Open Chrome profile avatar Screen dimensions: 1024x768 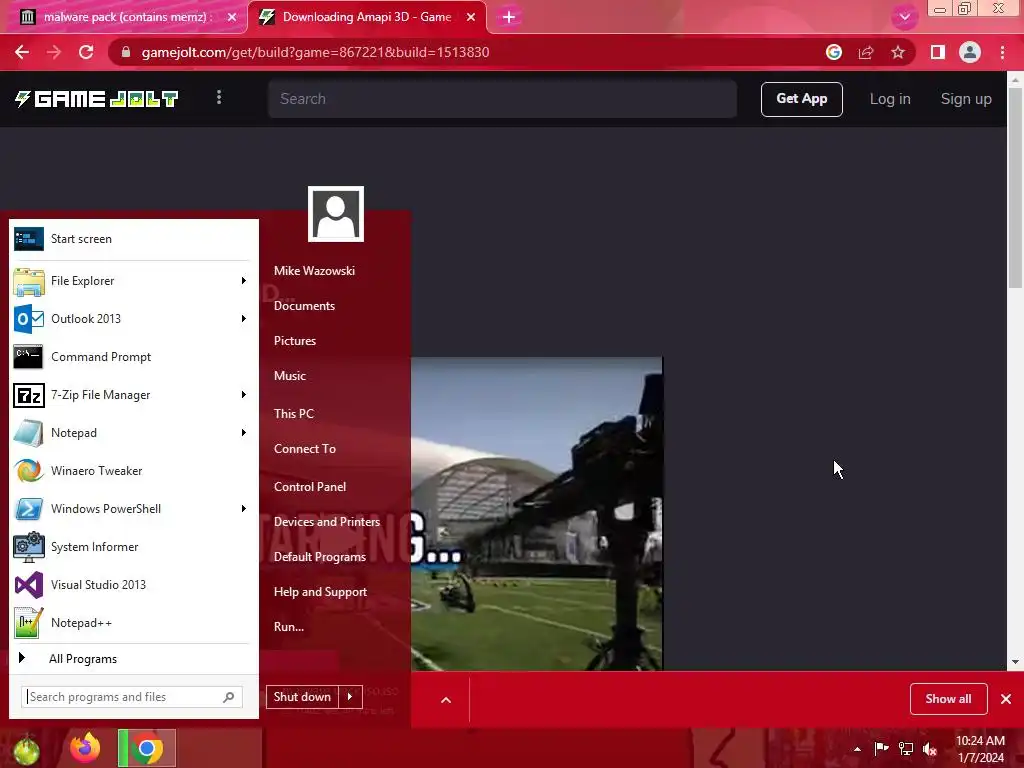pos(970,52)
